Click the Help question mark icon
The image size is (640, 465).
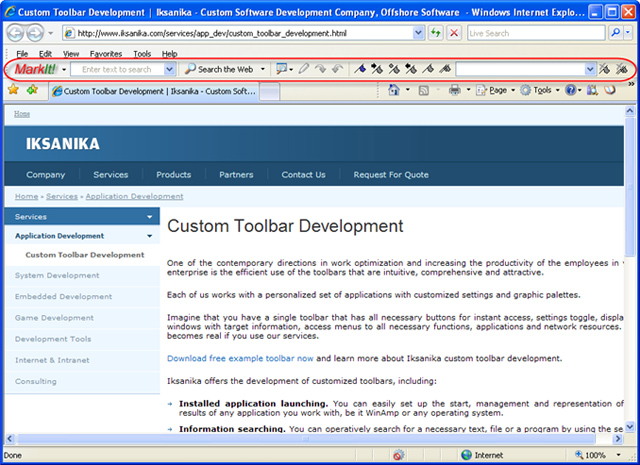click(570, 90)
